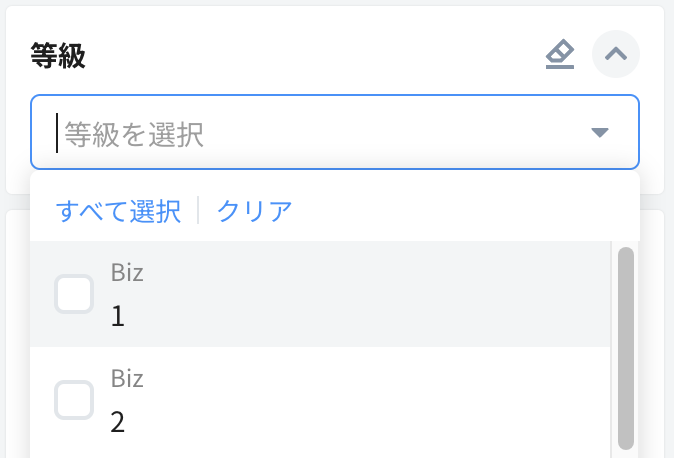Click the number 1 option text
The width and height of the screenshot is (674, 458).
point(118,317)
